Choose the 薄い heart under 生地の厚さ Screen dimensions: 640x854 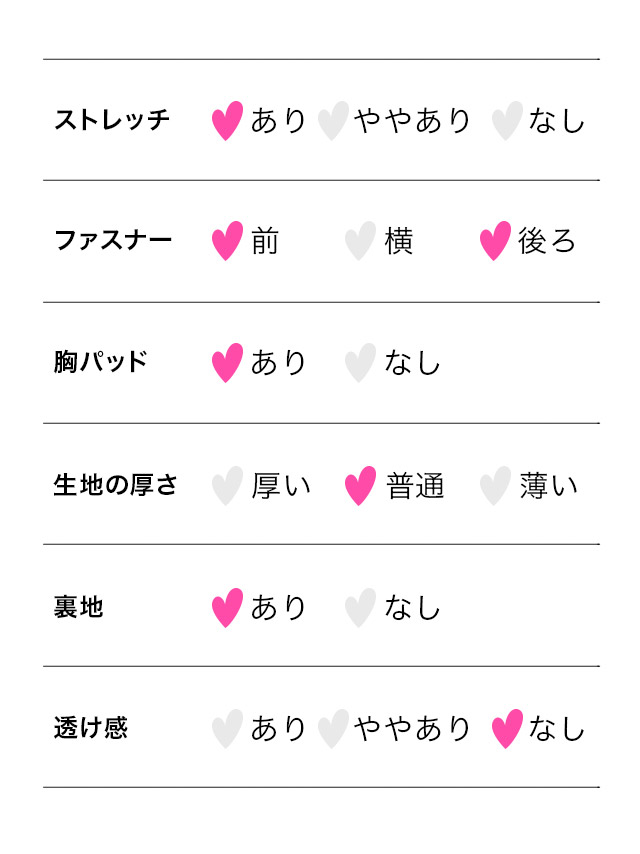[495, 486]
